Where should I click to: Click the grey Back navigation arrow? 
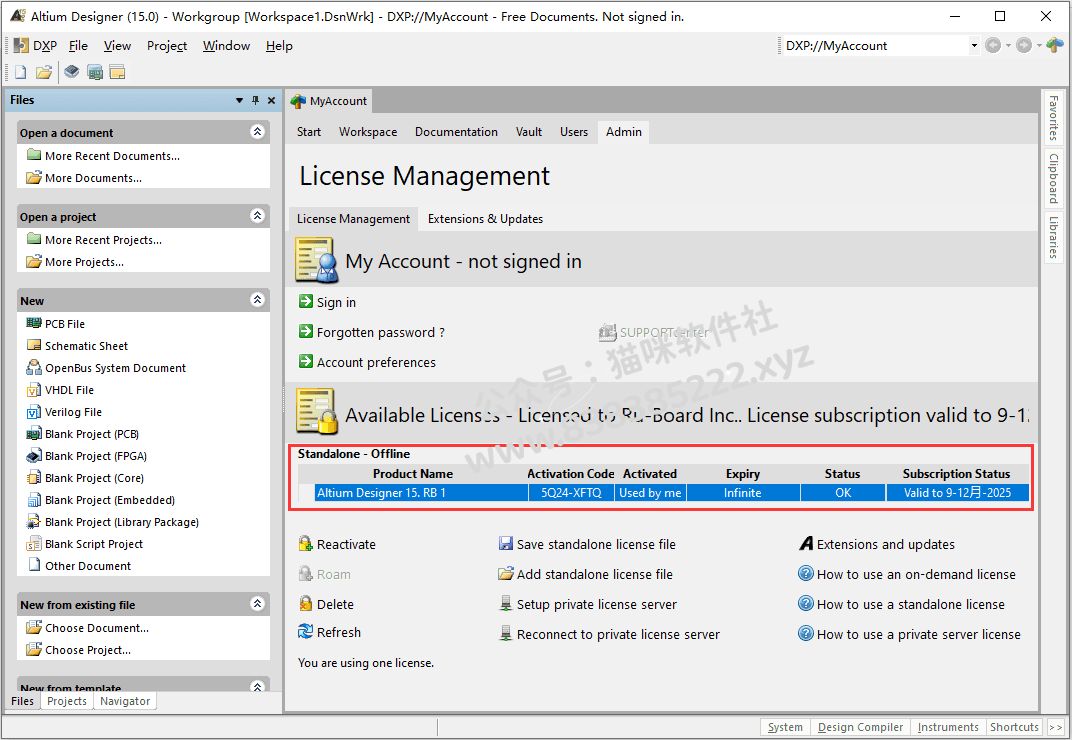point(993,45)
